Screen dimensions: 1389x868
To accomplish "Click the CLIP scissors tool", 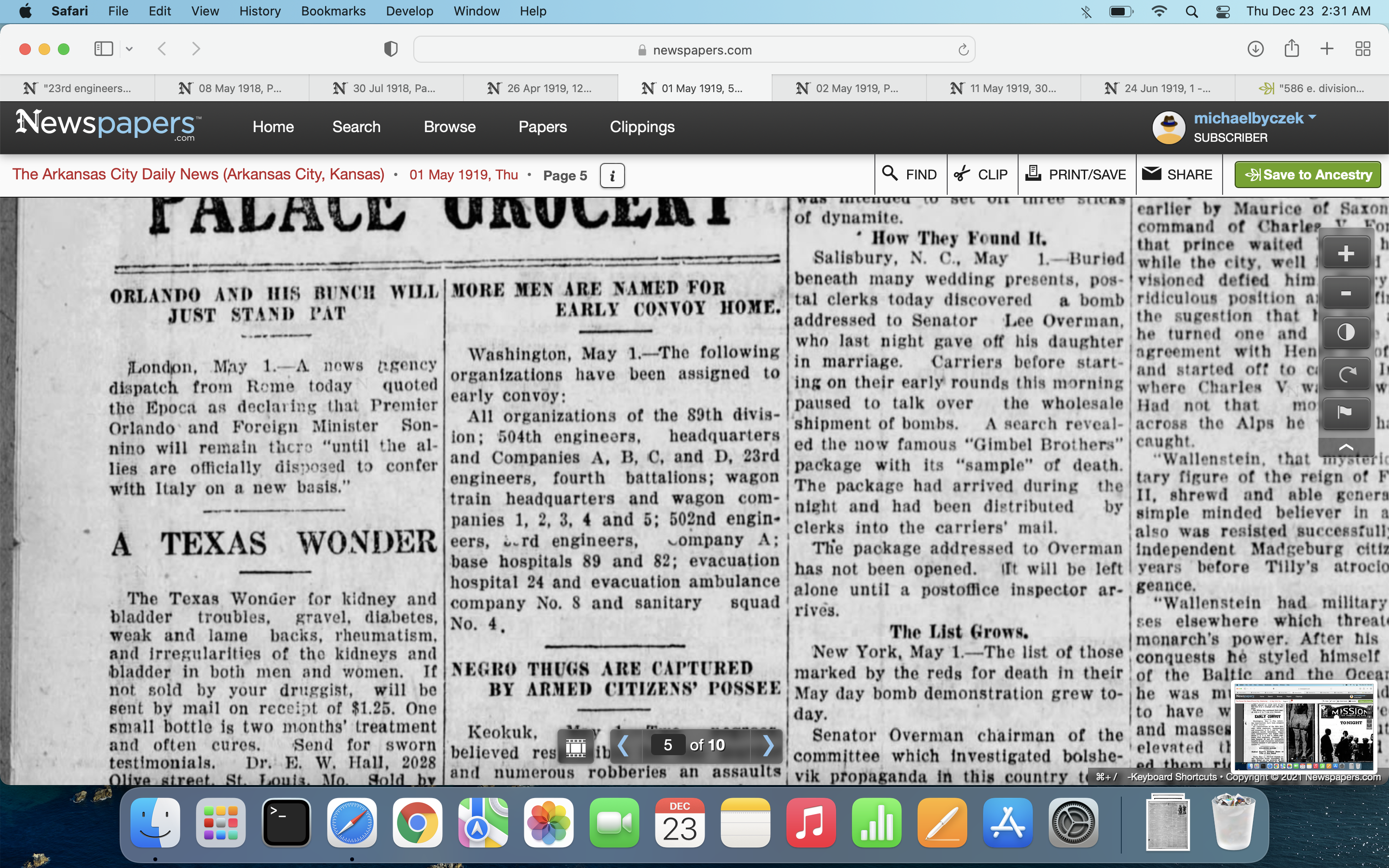I will [981, 175].
